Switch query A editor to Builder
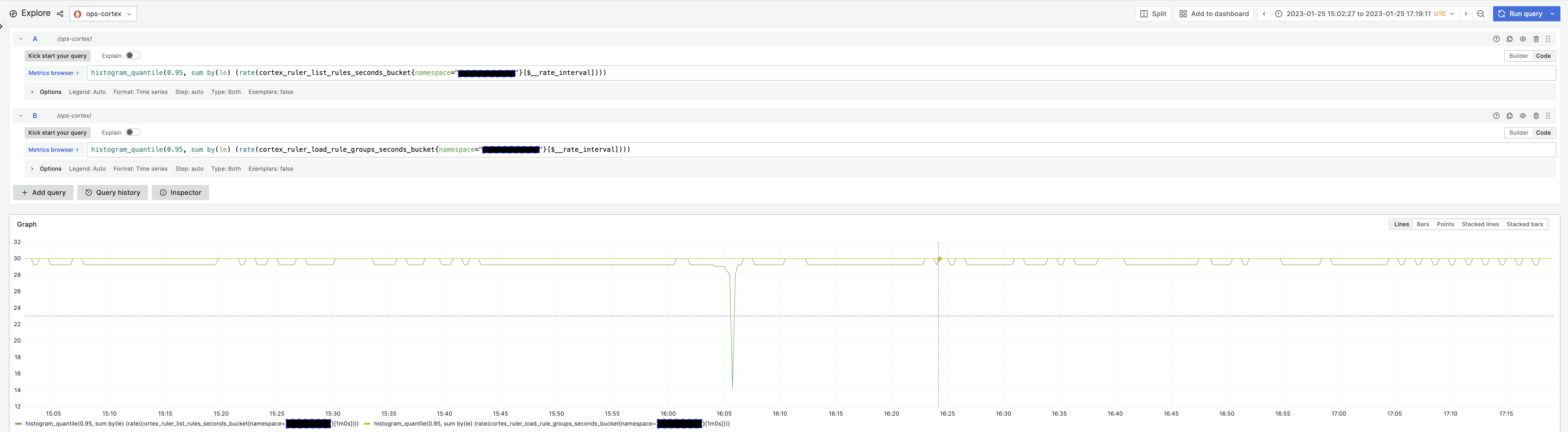1568x432 pixels. pyautogui.click(x=1518, y=56)
